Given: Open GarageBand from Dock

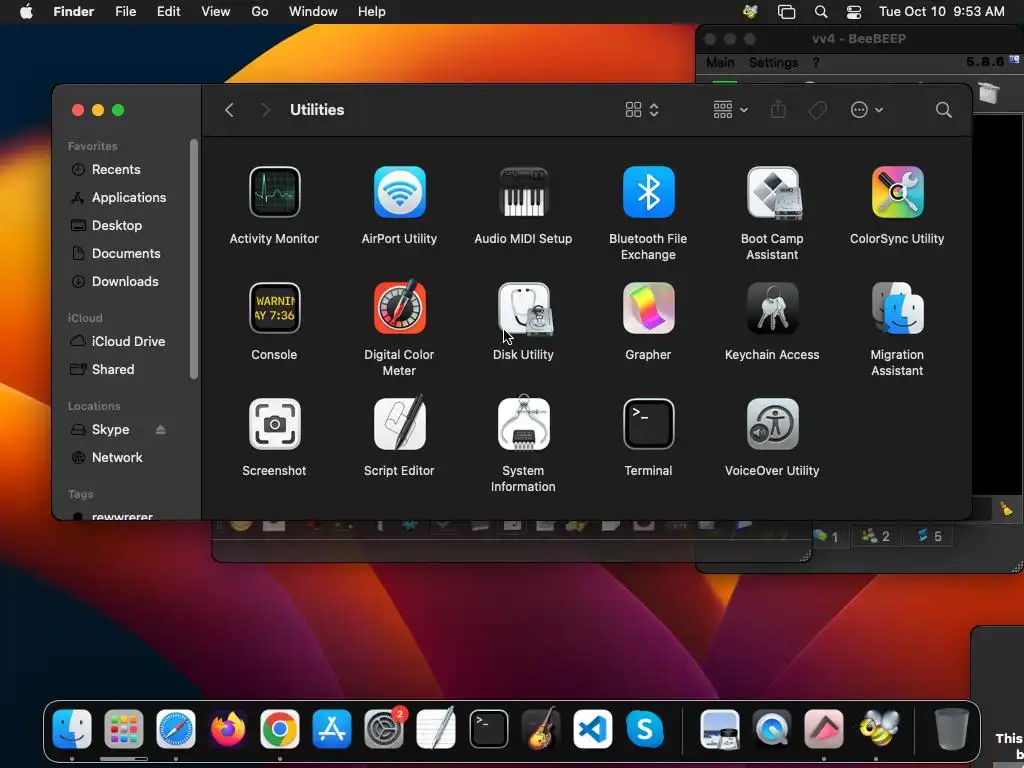Looking at the screenshot, I should [x=541, y=728].
